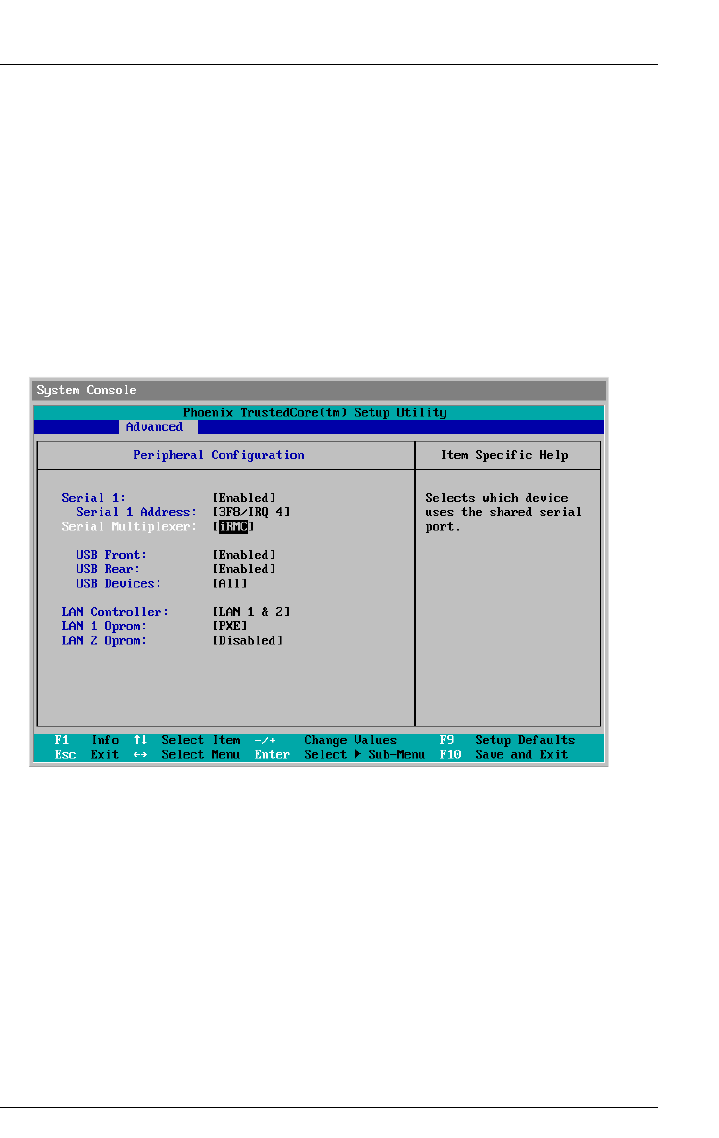Click the Phoenix TrustedCore Setup Utility title
This screenshot has height=1138, width=719.
(315, 412)
